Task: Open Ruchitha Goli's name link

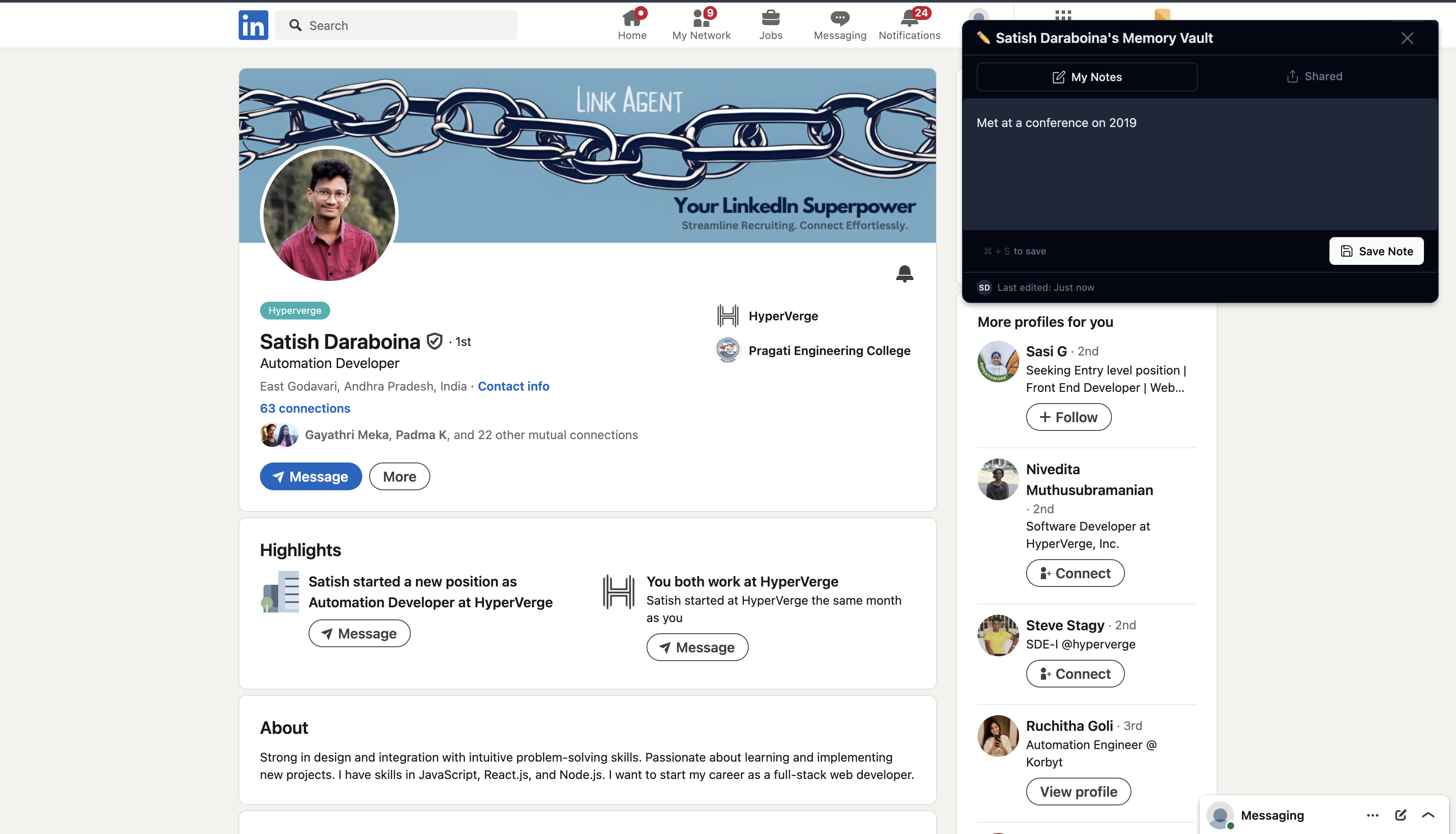Action: click(1069, 726)
